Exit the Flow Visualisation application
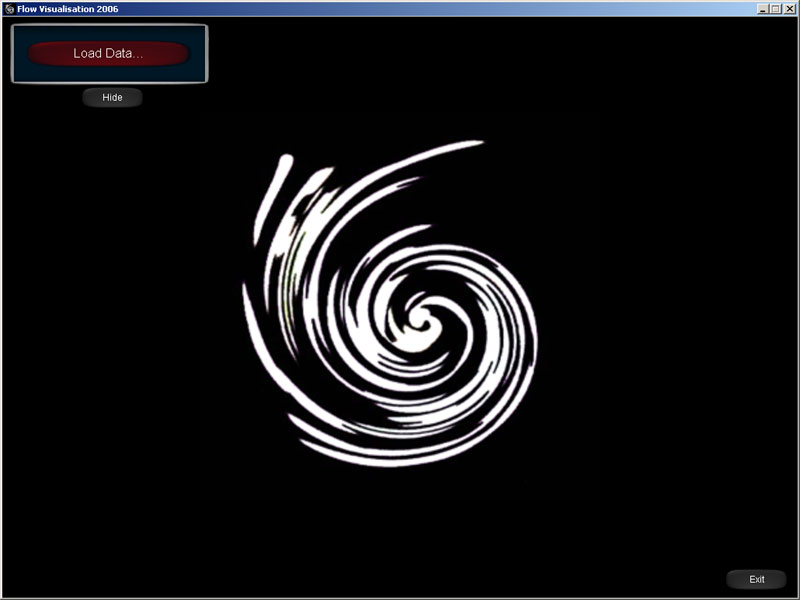This screenshot has width=800, height=600. 756,579
